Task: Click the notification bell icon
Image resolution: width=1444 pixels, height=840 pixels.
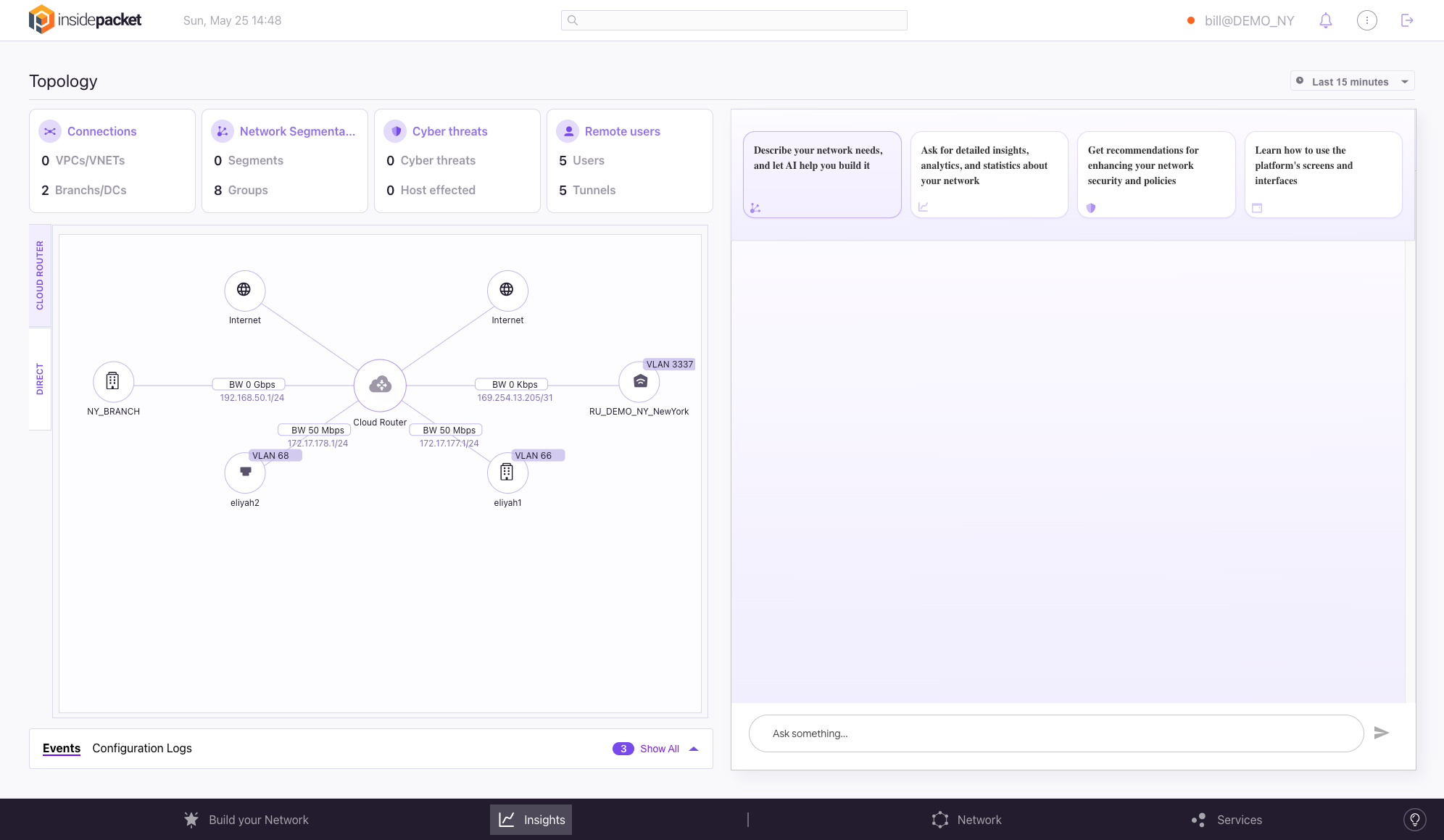Action: (1325, 20)
